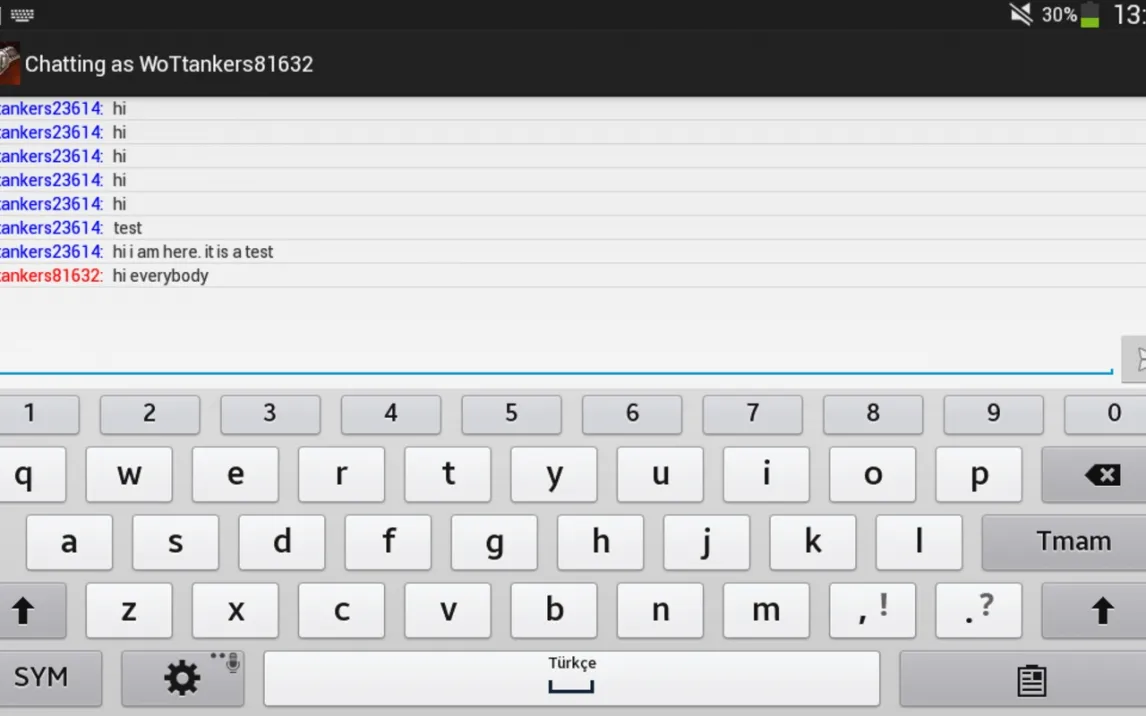Toggle the left Shift key
This screenshot has width=1146, height=716.
[32, 611]
